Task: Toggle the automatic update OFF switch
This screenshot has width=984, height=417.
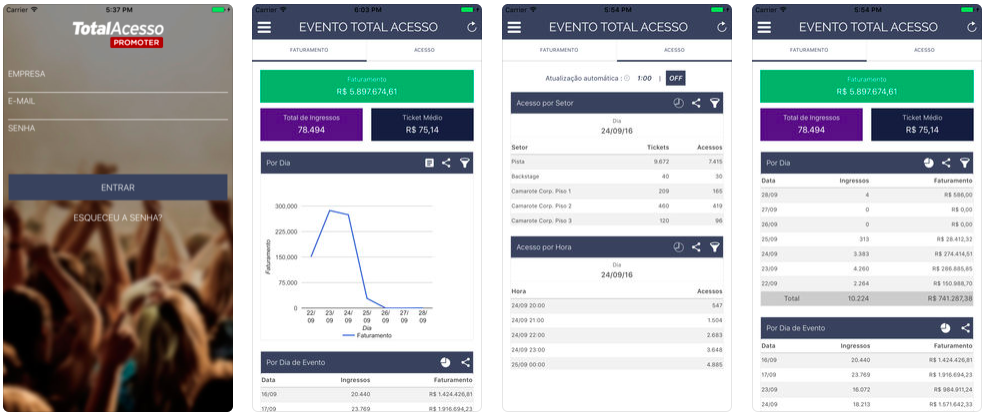Action: (x=675, y=79)
